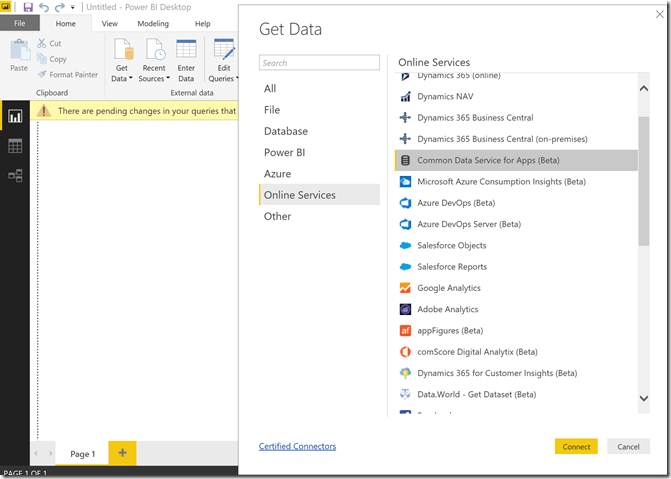The width and height of the screenshot is (671, 479).
Task: Switch to the Data view icon
Action: tap(15, 146)
